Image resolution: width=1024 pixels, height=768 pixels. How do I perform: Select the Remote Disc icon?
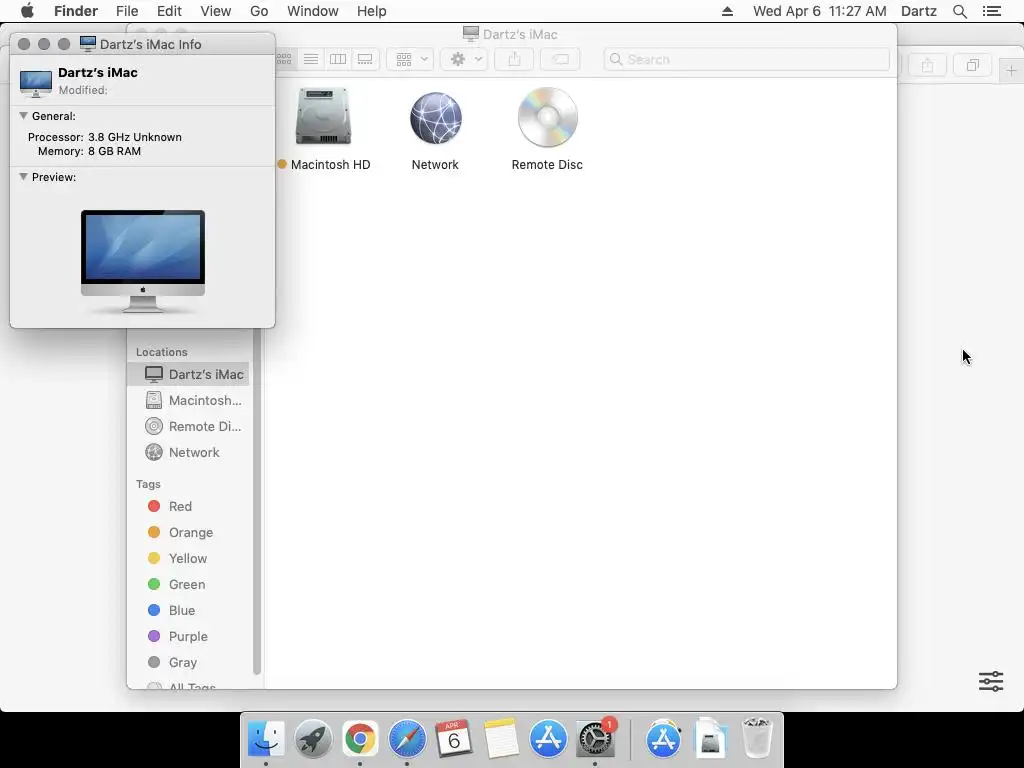click(547, 118)
